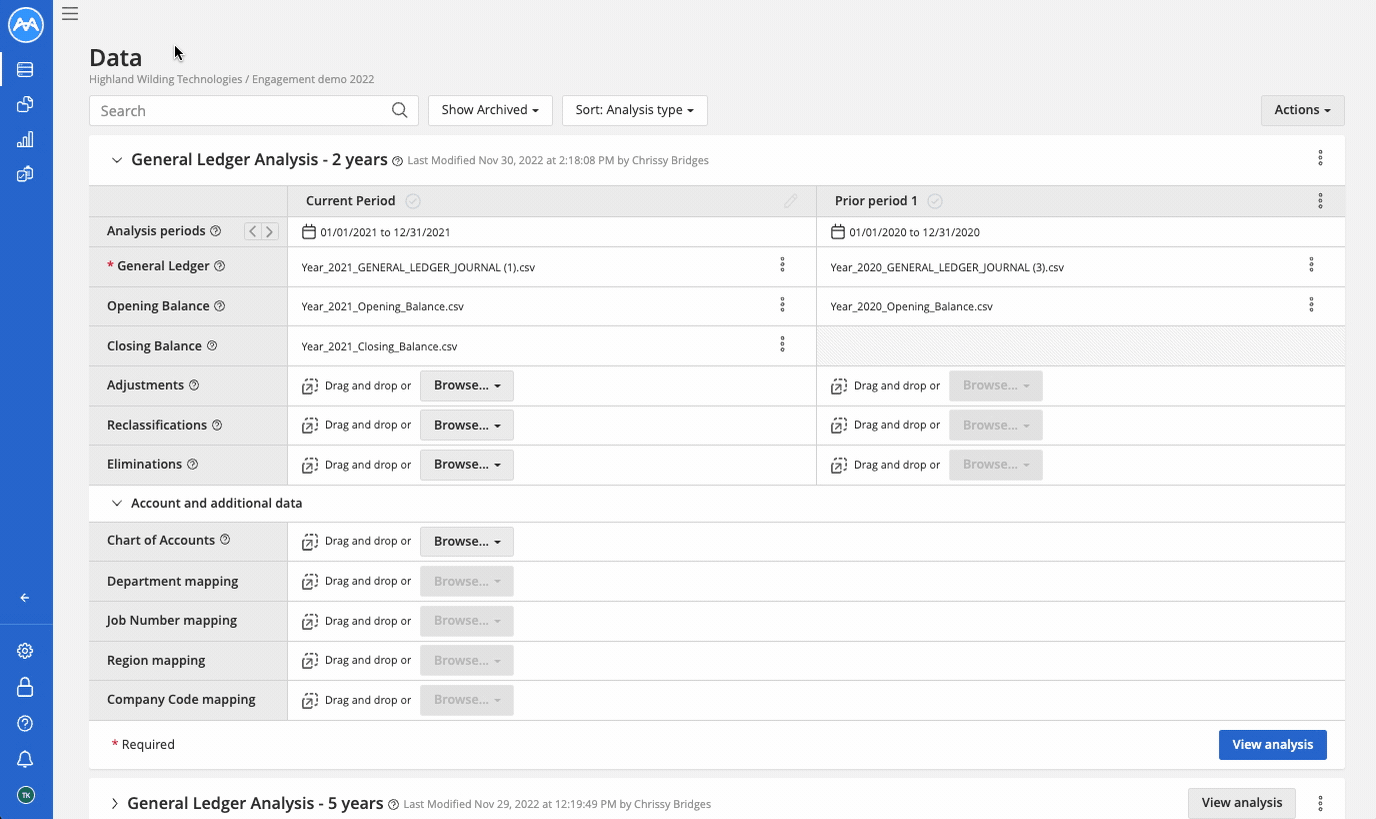Image resolution: width=1376 pixels, height=819 pixels.
Task: Open the bar chart sidebar icon
Action: pos(25,139)
